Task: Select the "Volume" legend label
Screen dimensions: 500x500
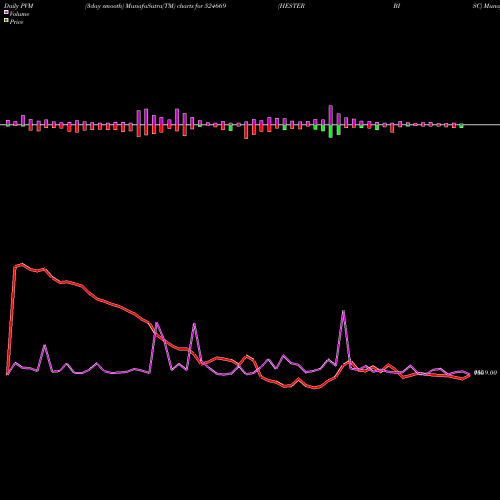Action: 19,14
